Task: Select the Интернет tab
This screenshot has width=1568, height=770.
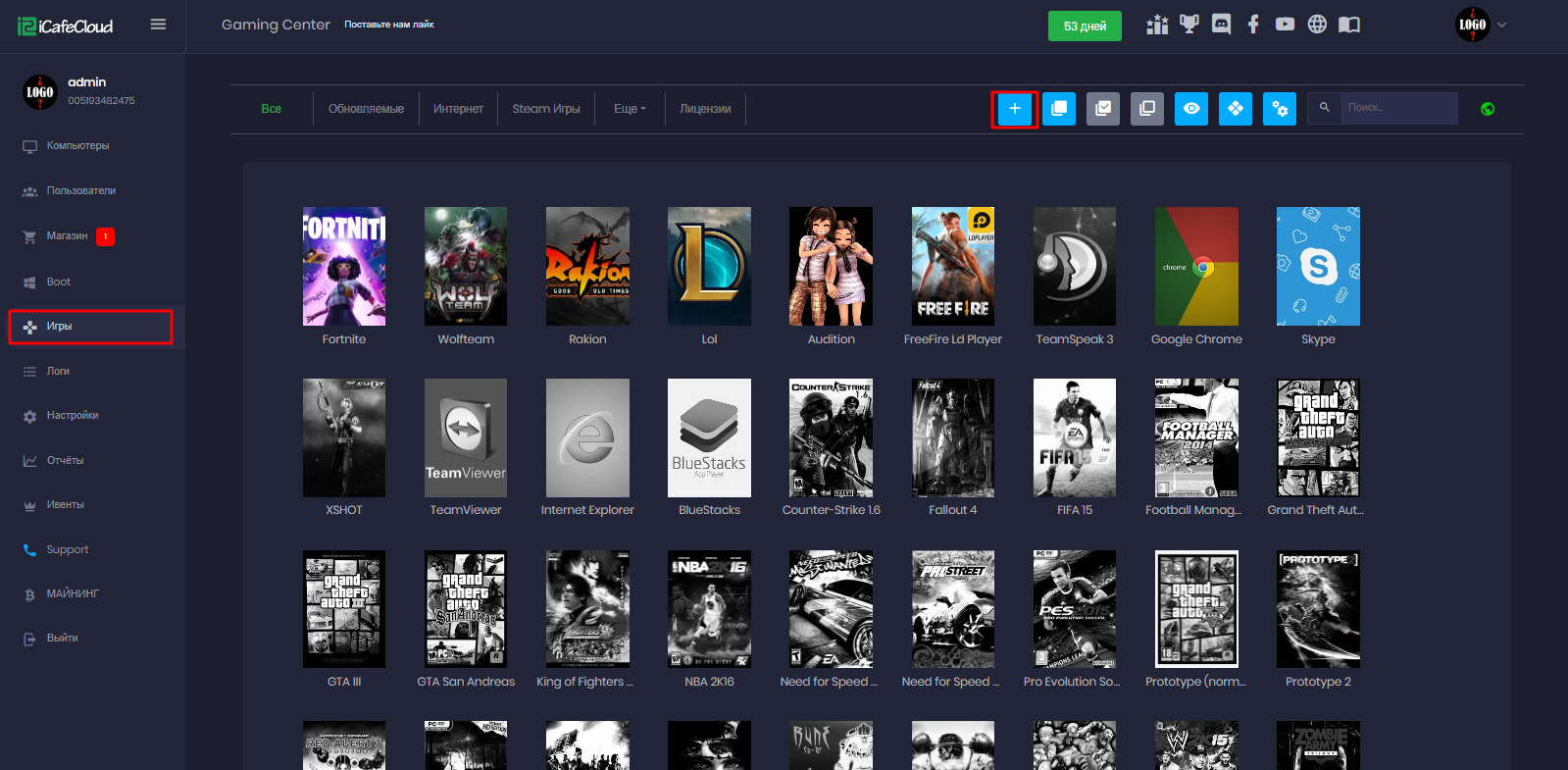Action: pos(458,109)
